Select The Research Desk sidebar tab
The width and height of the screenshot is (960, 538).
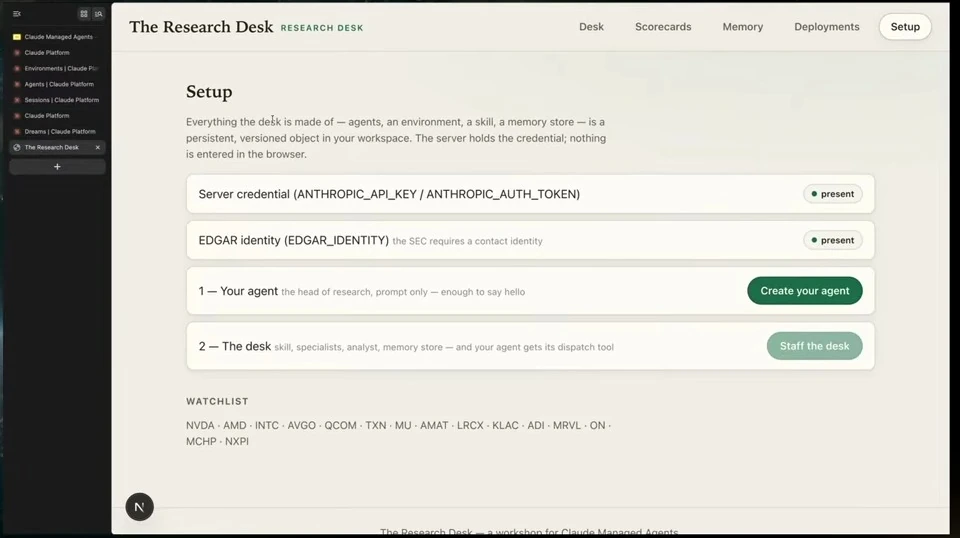tap(57, 148)
